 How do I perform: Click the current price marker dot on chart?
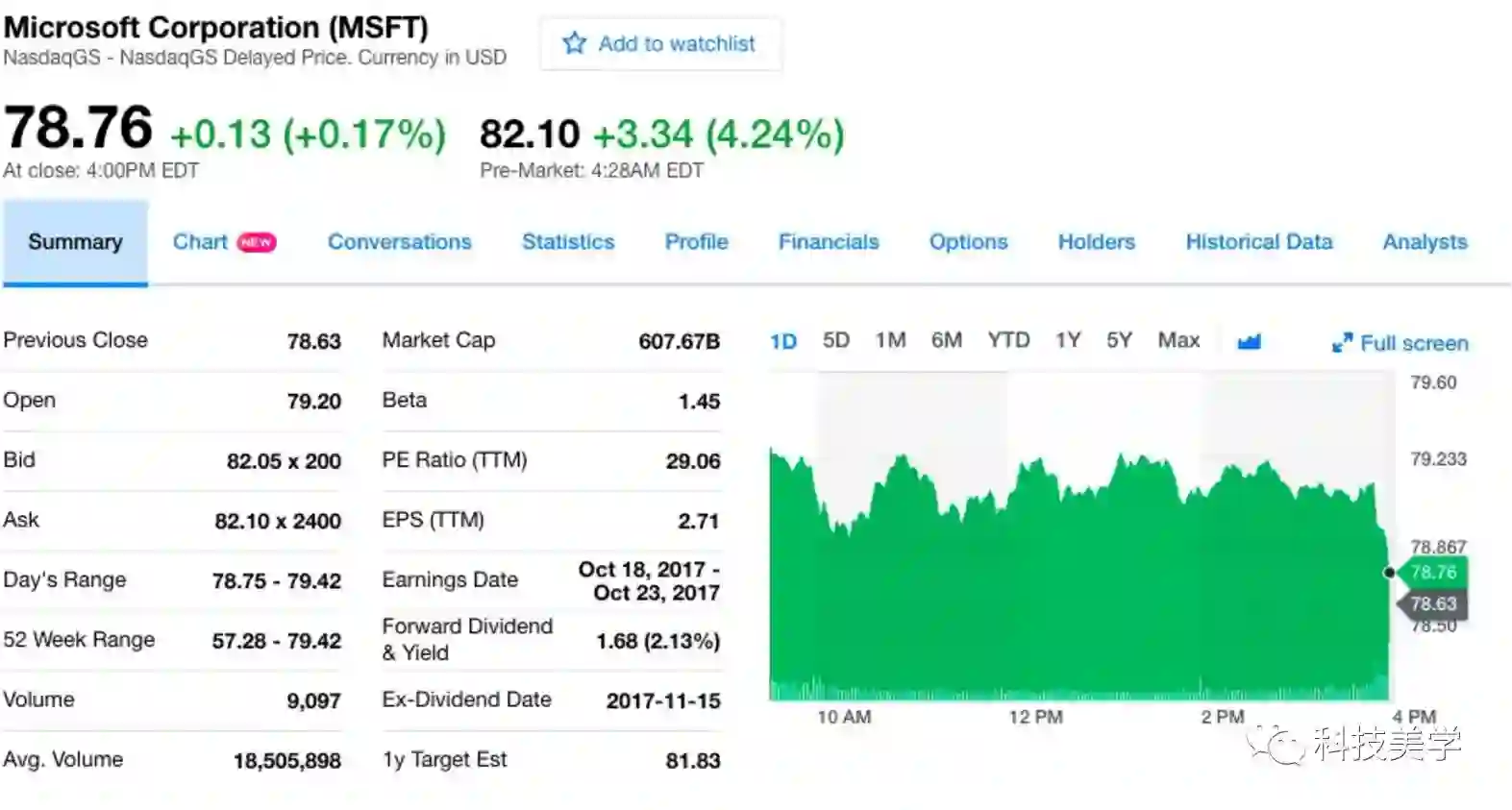click(x=1389, y=573)
